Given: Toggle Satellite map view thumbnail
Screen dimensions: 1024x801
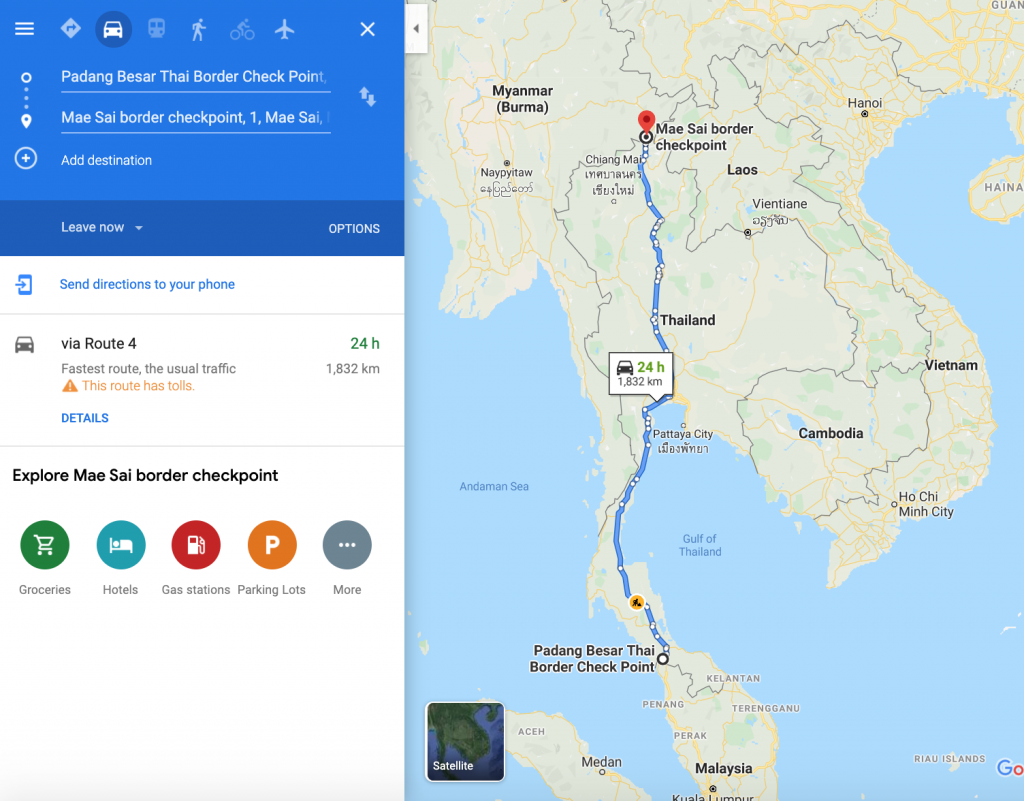Looking at the screenshot, I should pyautogui.click(x=465, y=742).
